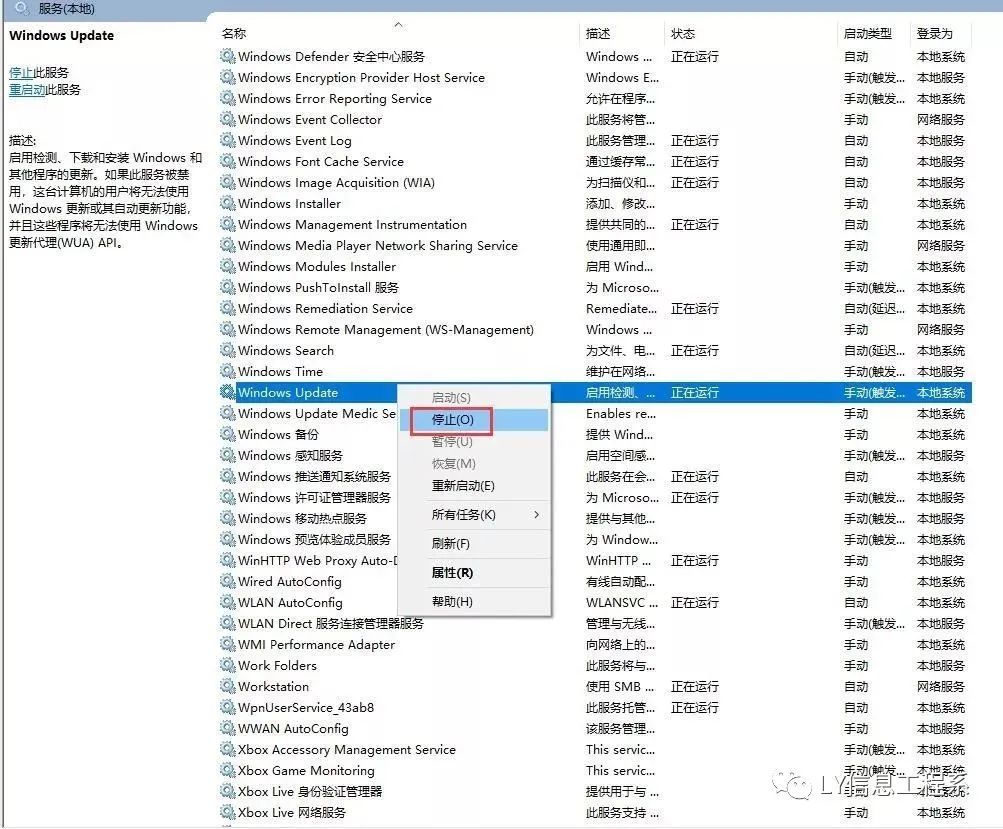This screenshot has width=1003, height=829.
Task: Click the gear icon of Windows Management Instrumentation
Action: tap(227, 225)
